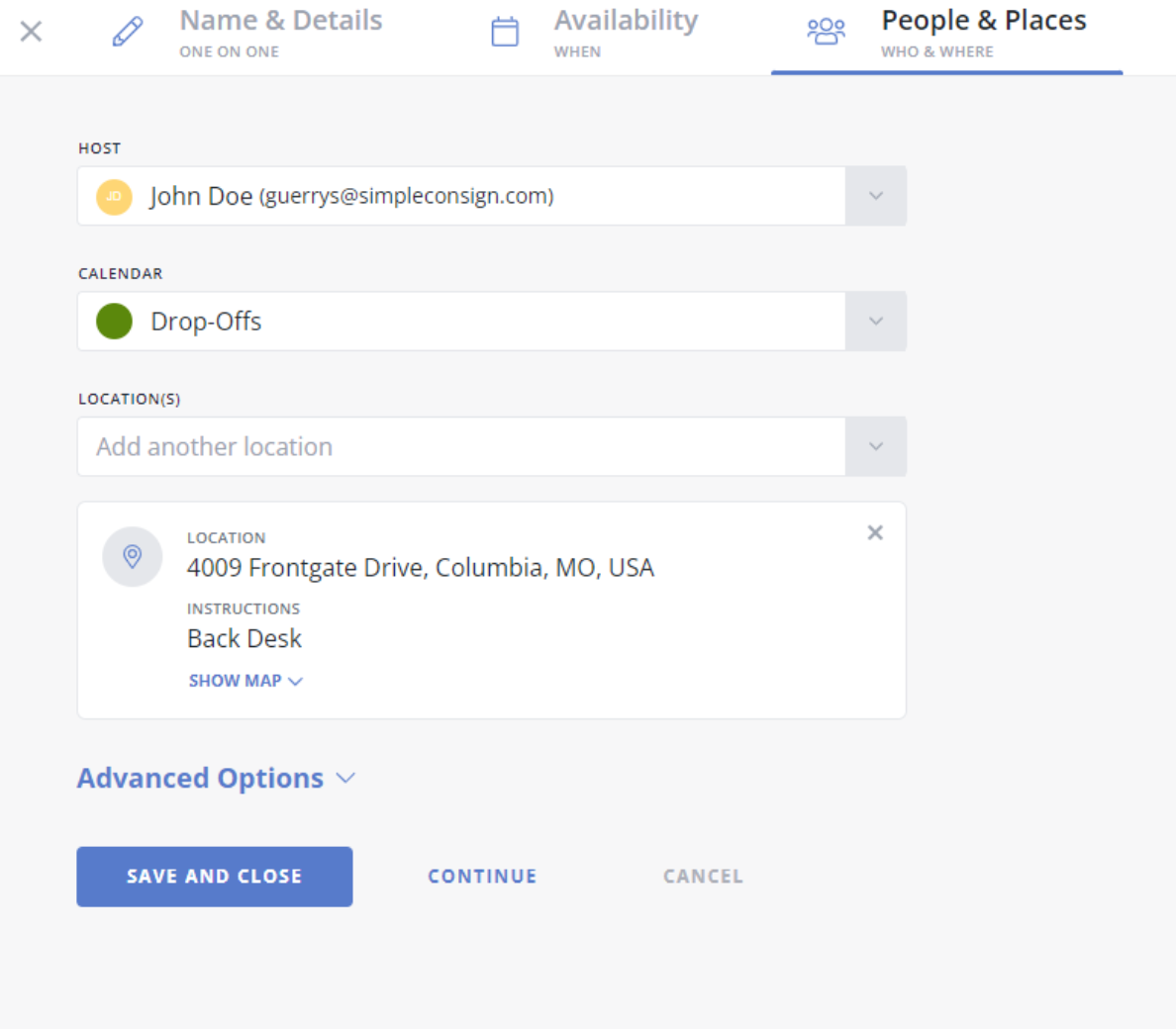This screenshot has height=1029, width=1176.
Task: Click the John Doe host field
Action: [492, 196]
